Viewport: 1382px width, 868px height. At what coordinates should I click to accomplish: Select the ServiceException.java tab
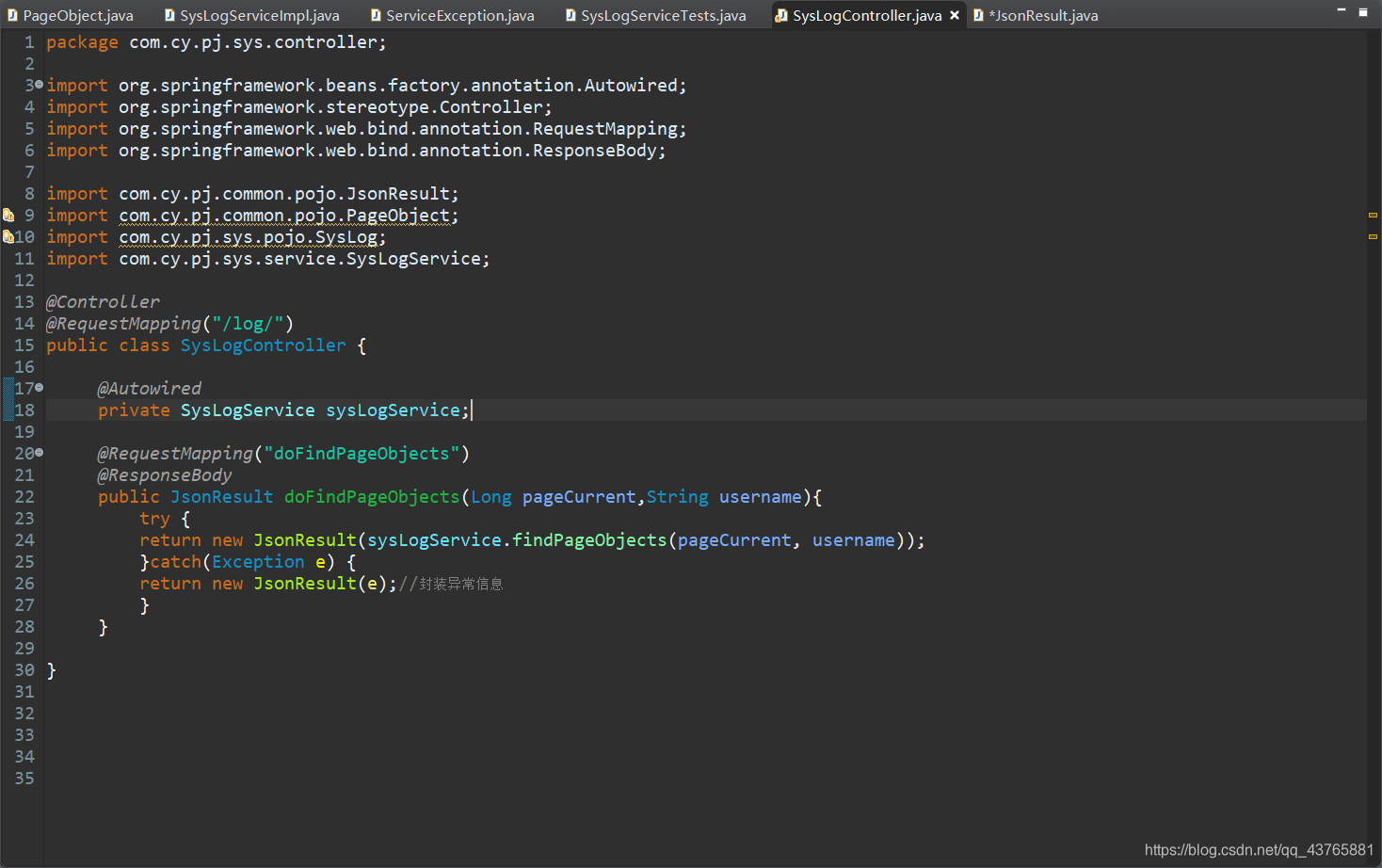452,15
